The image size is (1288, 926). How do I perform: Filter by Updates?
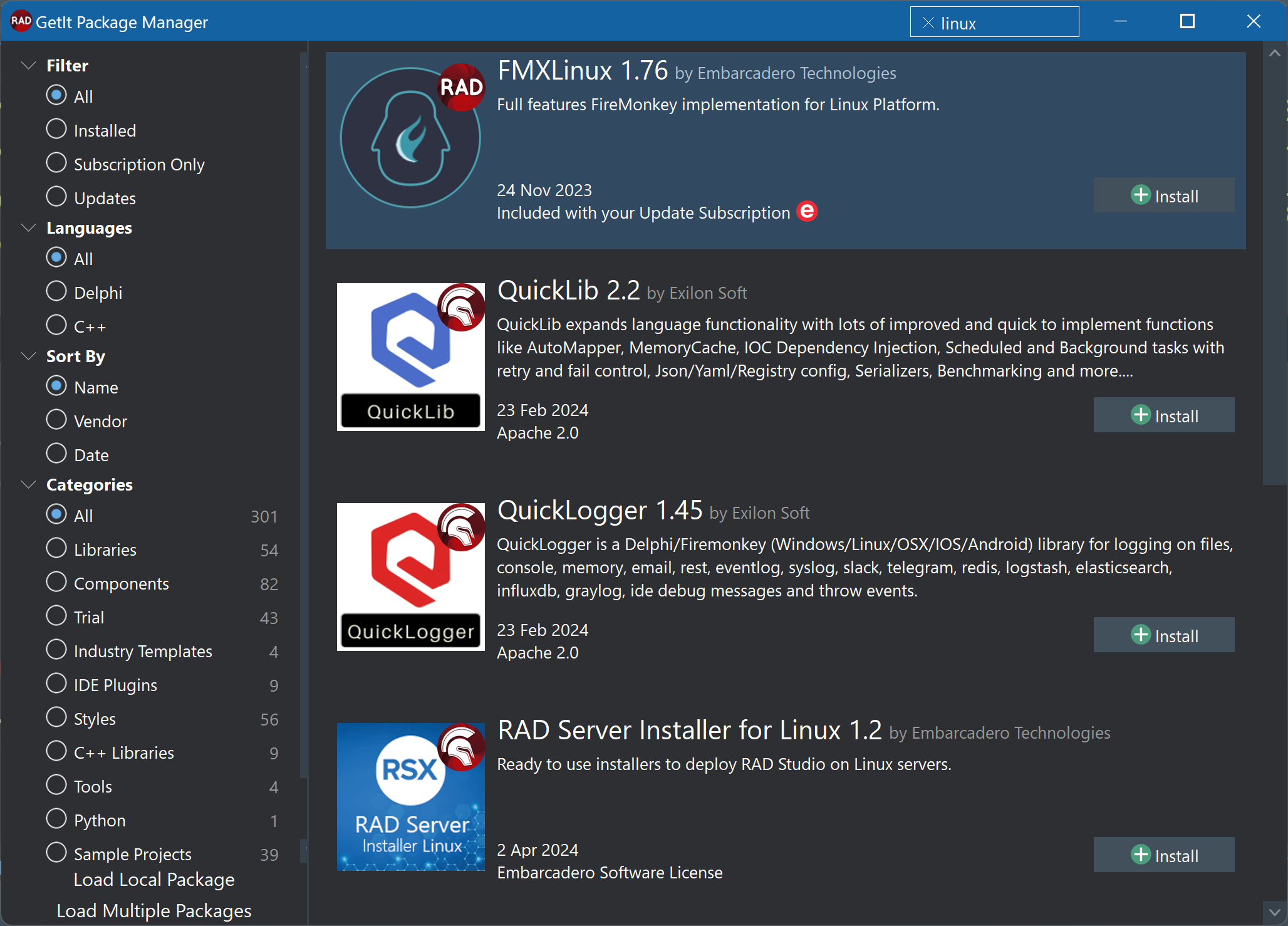[56, 197]
